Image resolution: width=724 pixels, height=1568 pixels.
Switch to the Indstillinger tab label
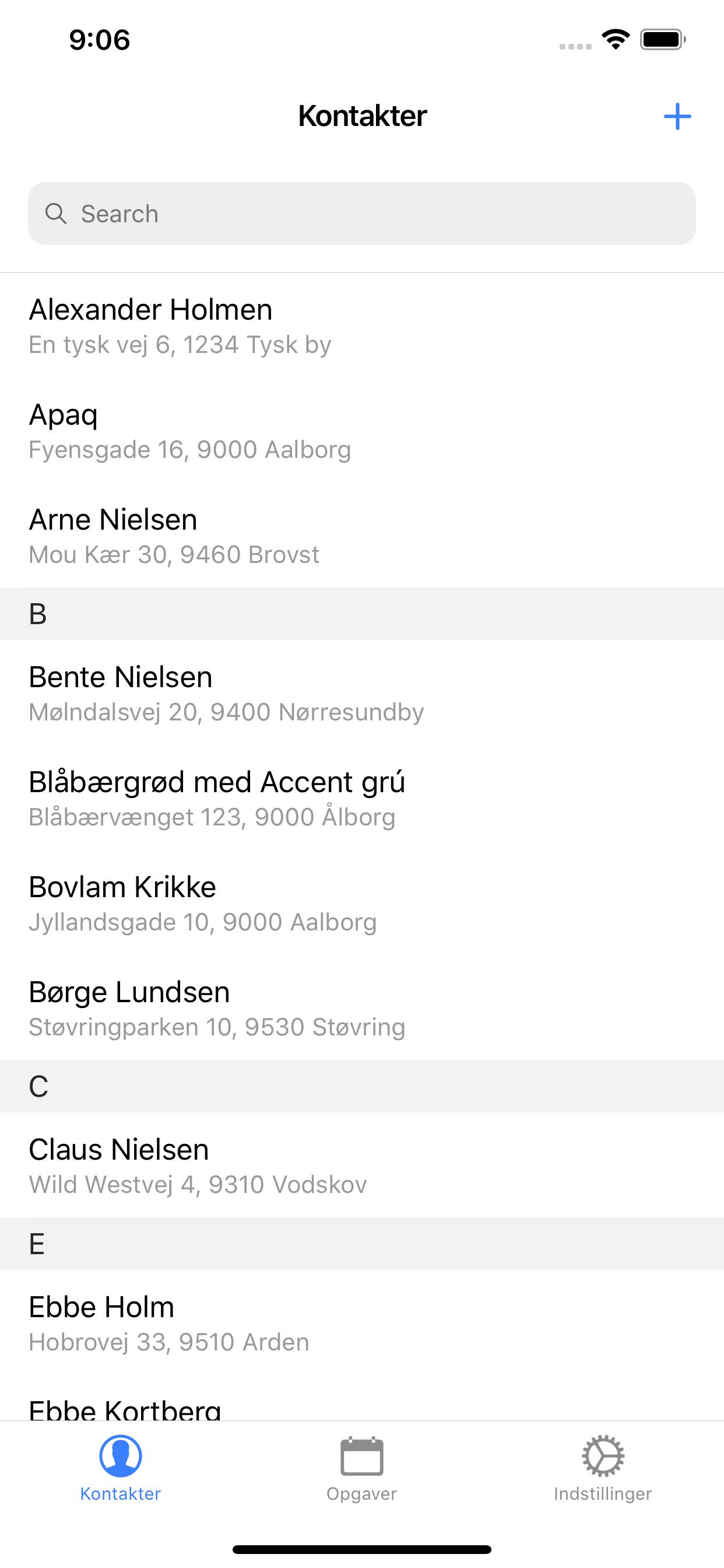602,1494
